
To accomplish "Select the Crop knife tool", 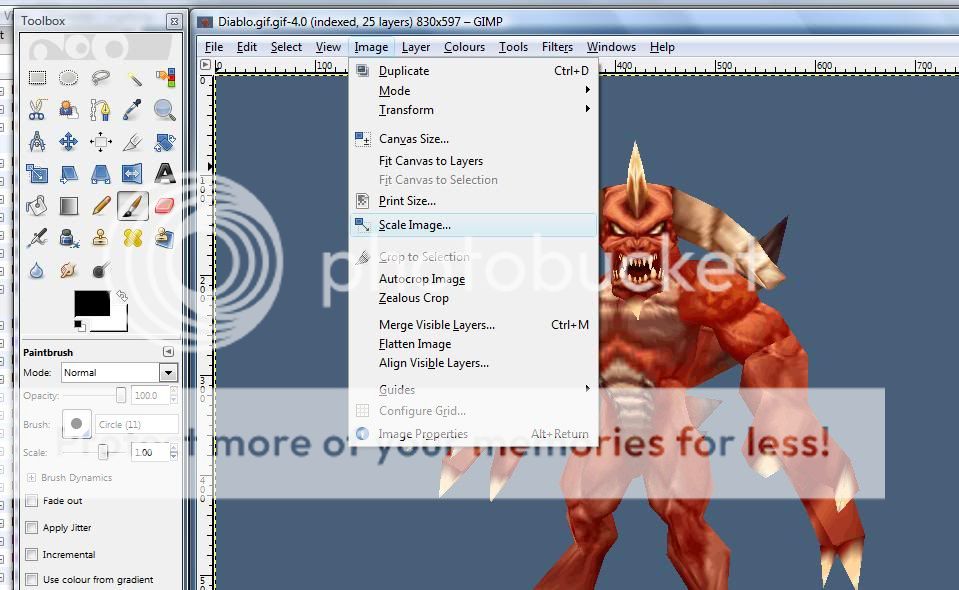I will (133, 142).
